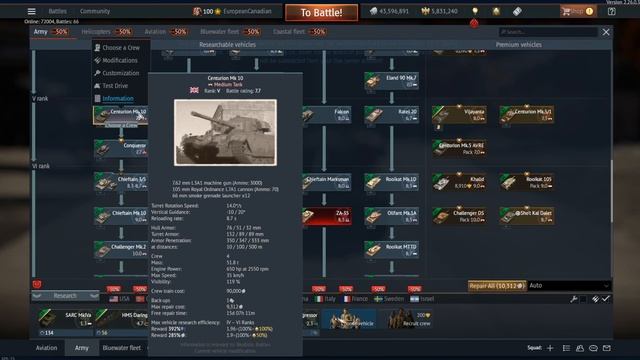Click the Centurion Mk 10 historical photo

(x=225, y=133)
